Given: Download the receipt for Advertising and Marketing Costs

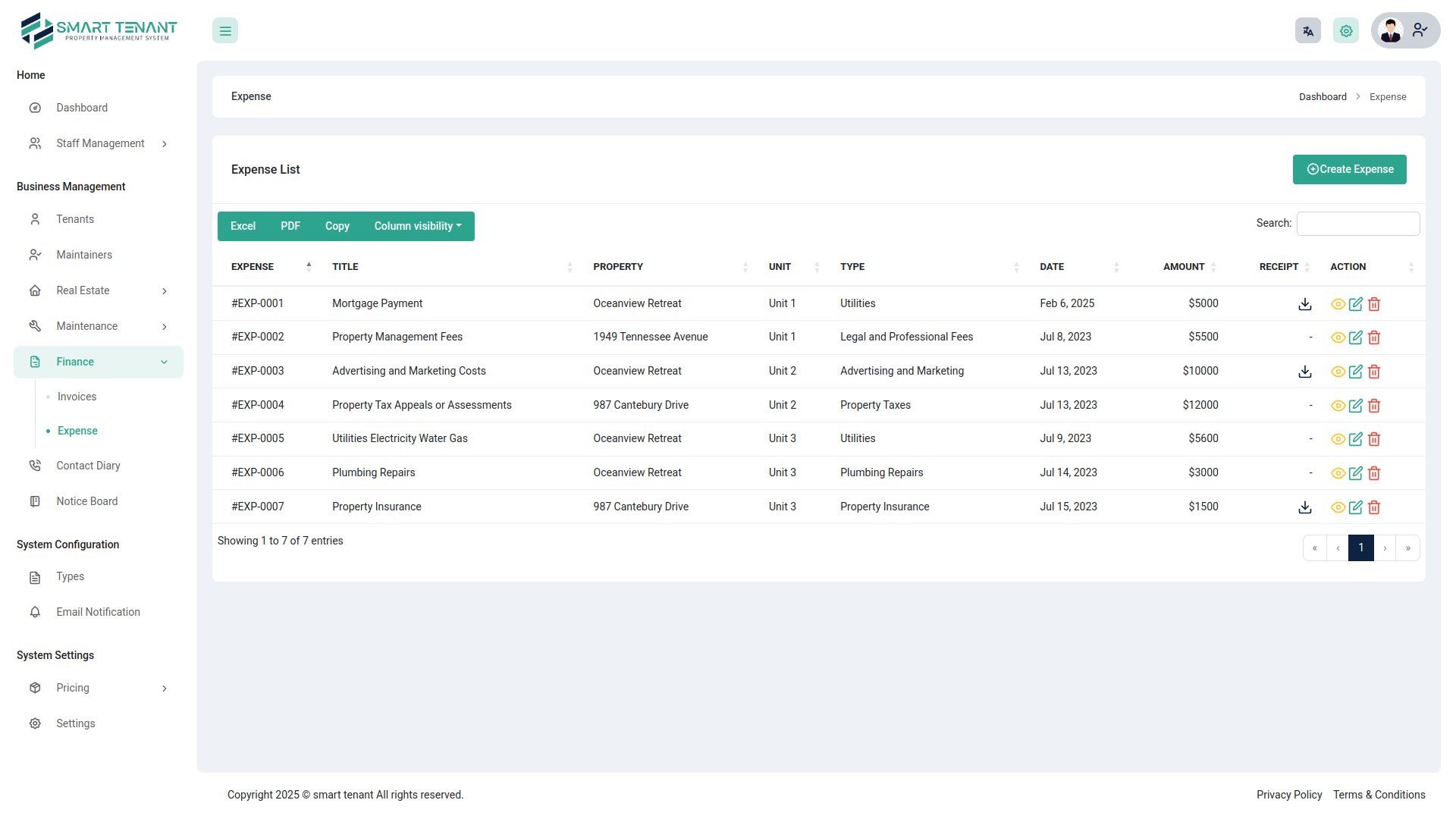Looking at the screenshot, I should 1304,372.
